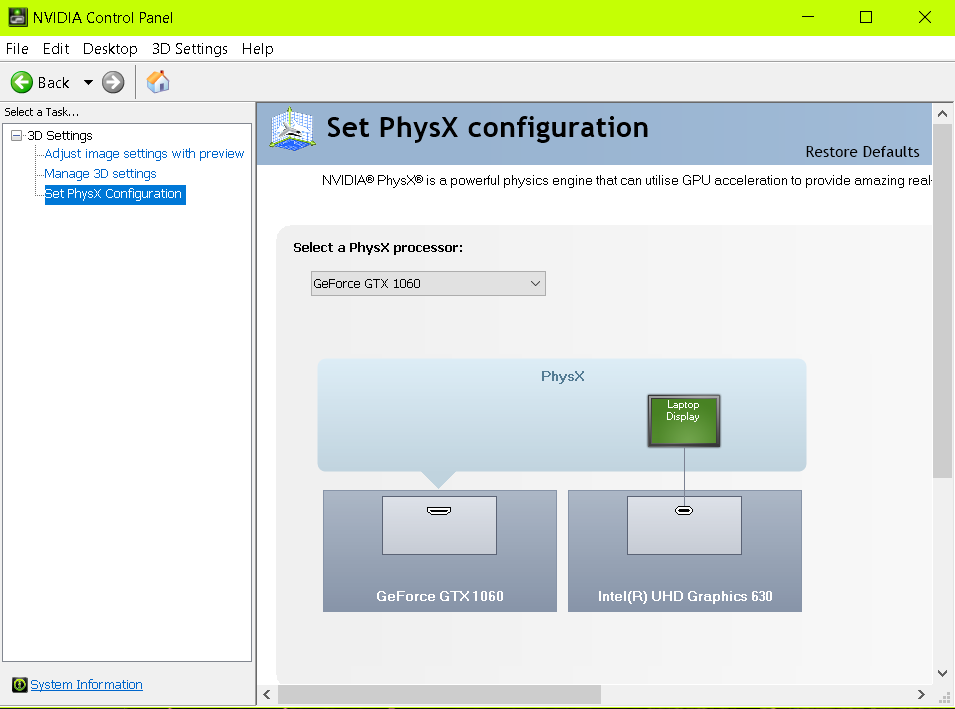
Task: Select Set PhysX Configuration task
Action: [113, 194]
